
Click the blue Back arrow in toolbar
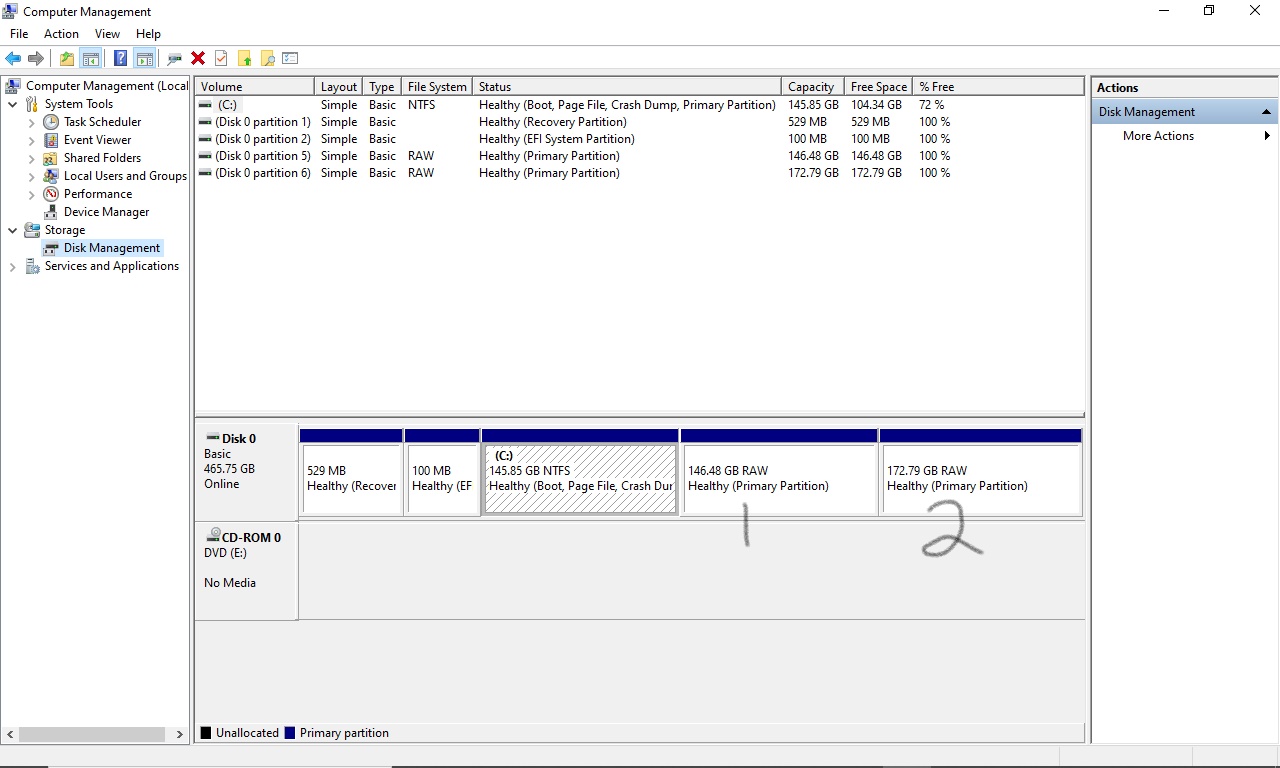13,59
